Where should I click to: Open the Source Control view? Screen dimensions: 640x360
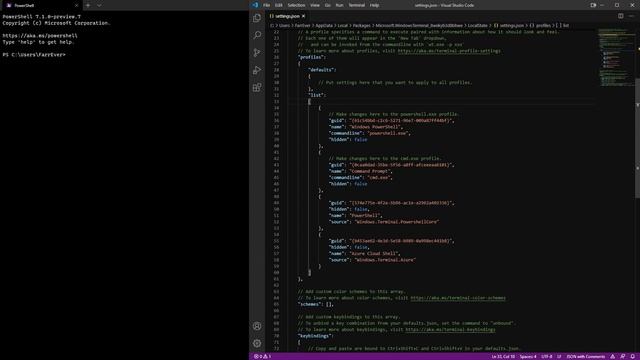pos(257,53)
